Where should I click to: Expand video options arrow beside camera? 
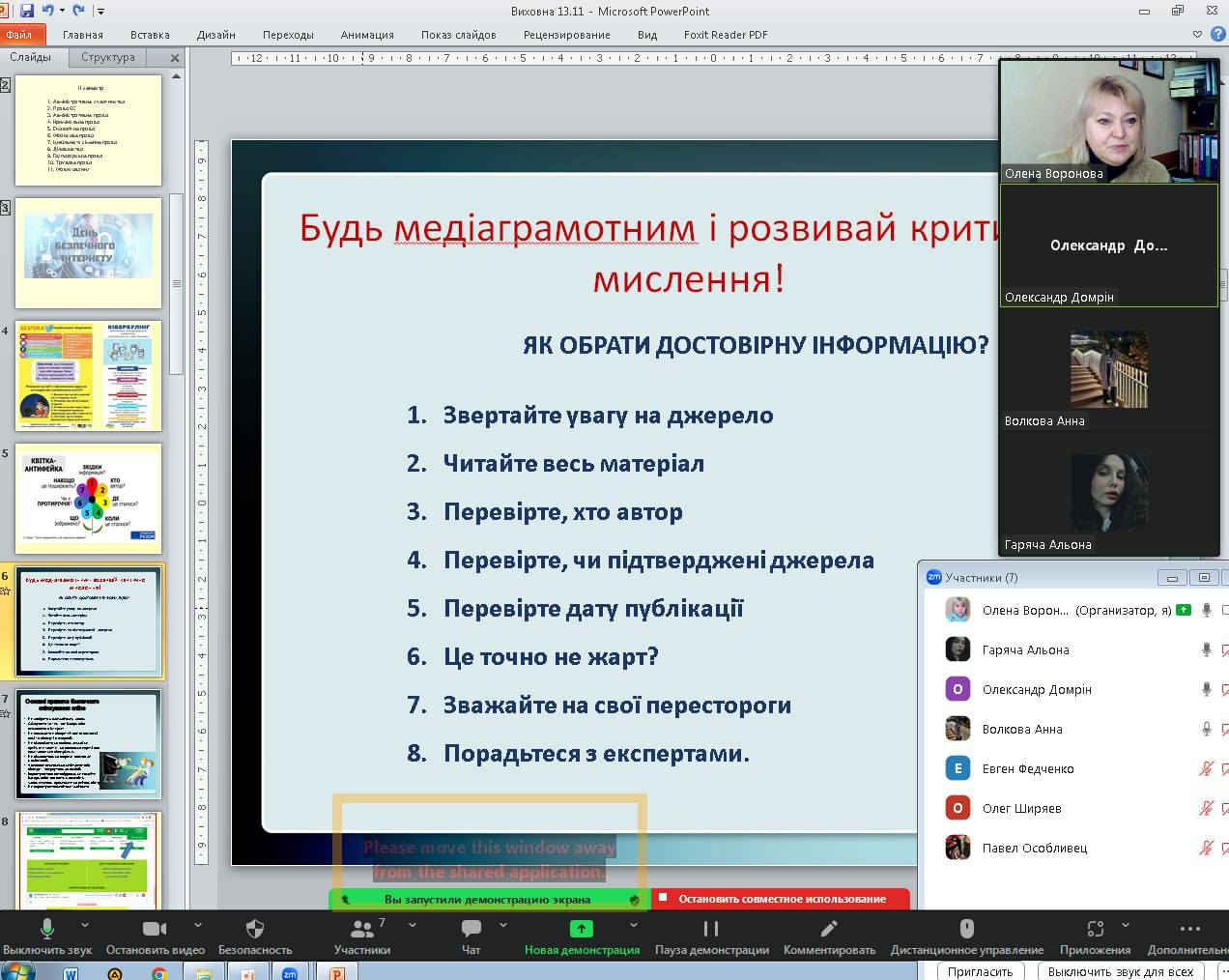click(x=198, y=925)
